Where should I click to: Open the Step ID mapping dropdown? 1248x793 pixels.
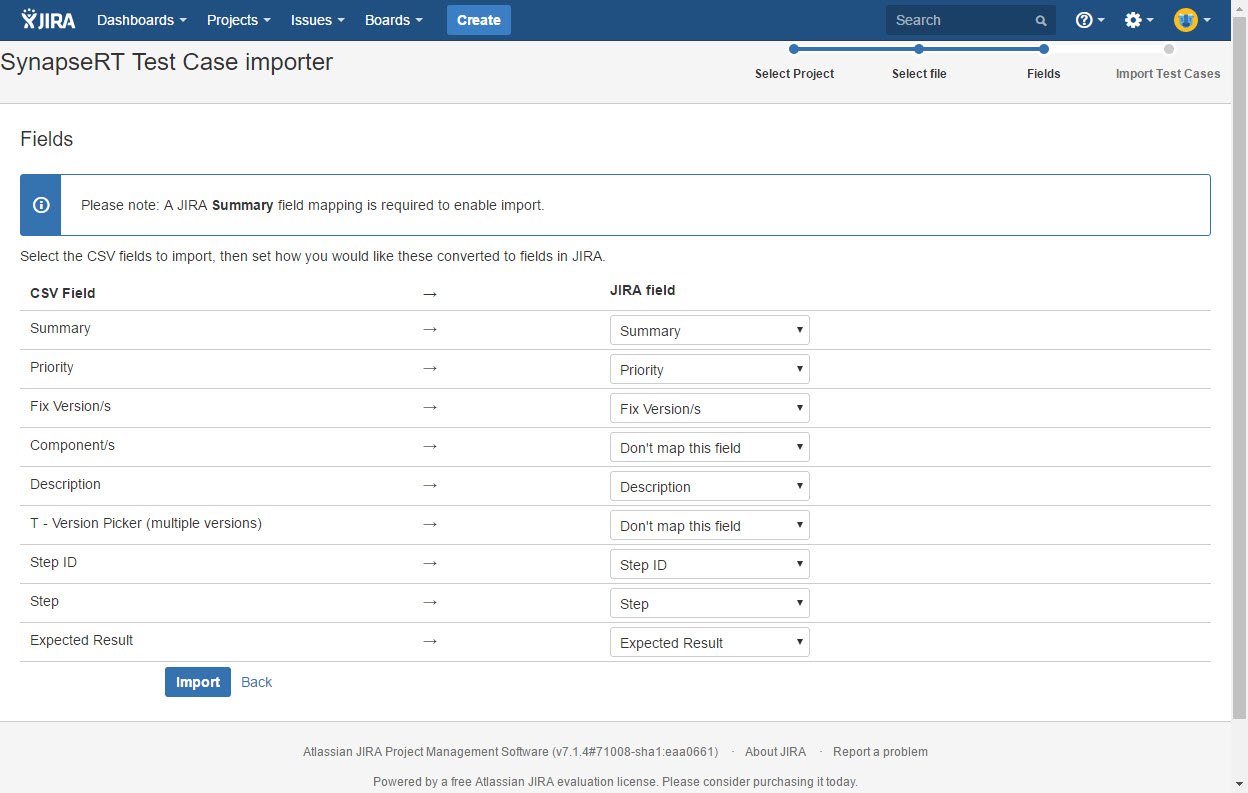pos(709,565)
